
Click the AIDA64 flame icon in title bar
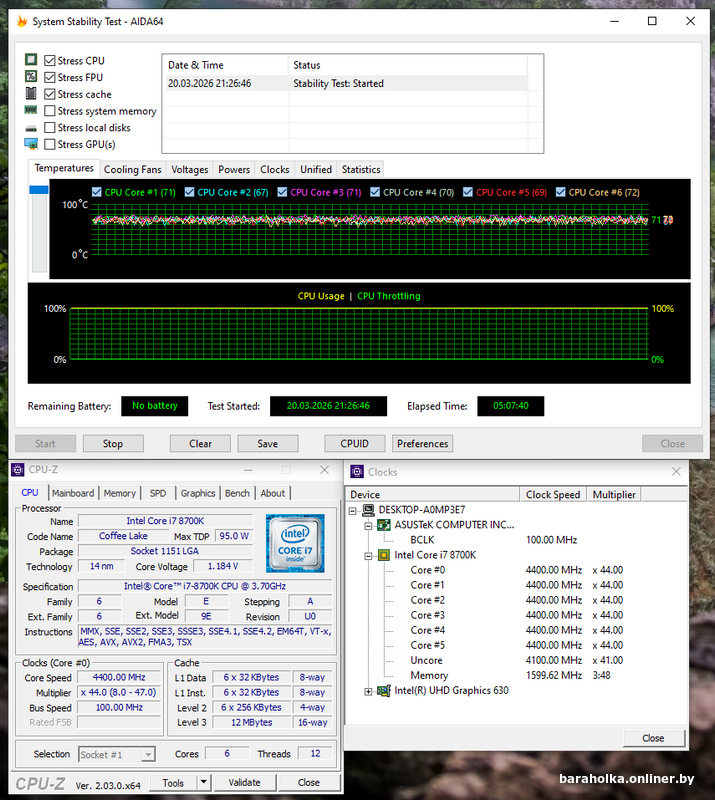pos(21,21)
